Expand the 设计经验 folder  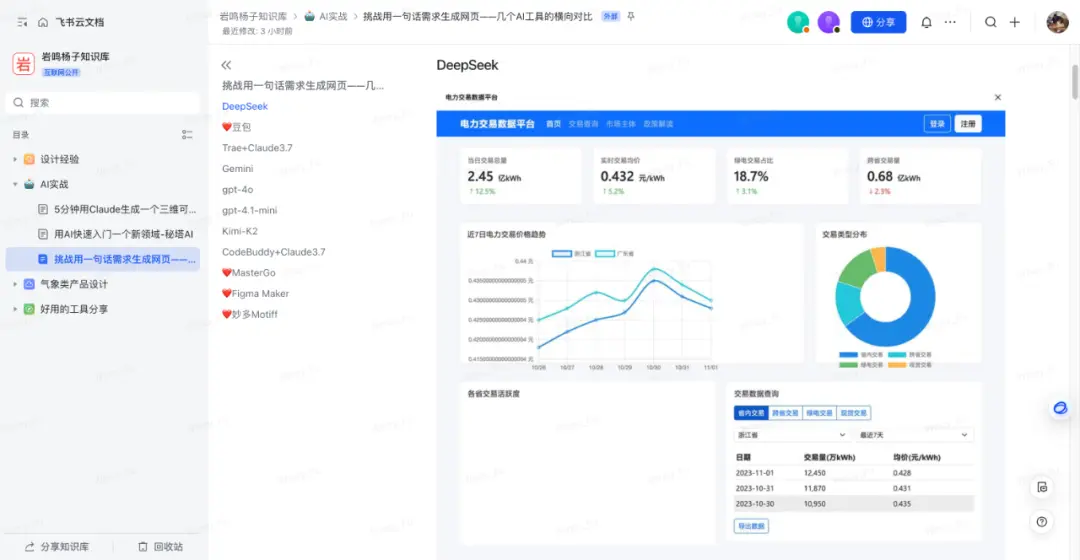click(15, 159)
